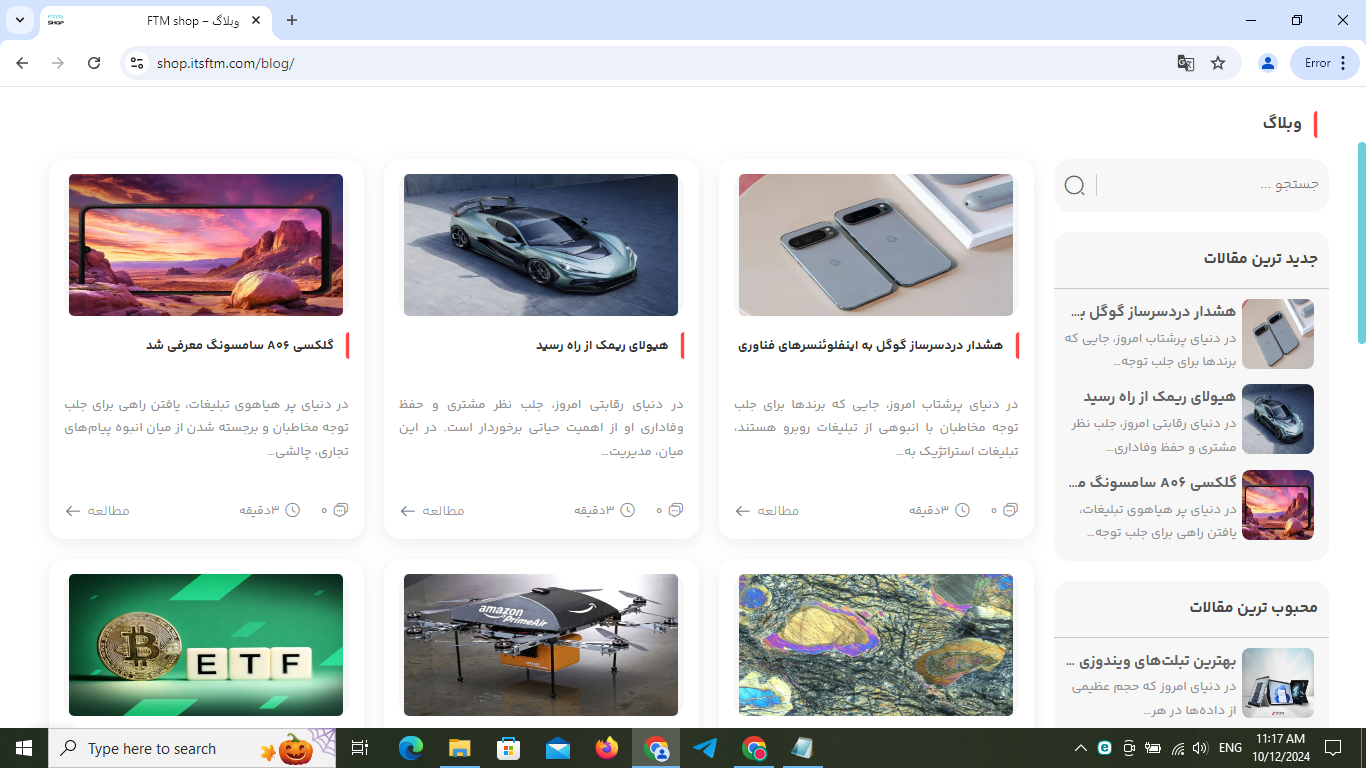This screenshot has height=768, width=1366.
Task: Open the battery tray icon
Action: (1153, 748)
